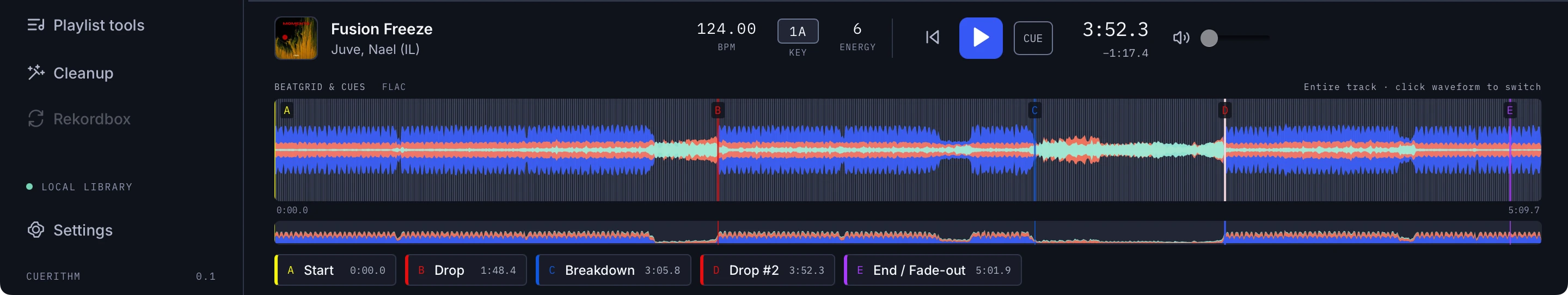Screen dimensions: 1568x295
Task: Click the 3:52.3 elapsed time display
Action: [1115, 29]
